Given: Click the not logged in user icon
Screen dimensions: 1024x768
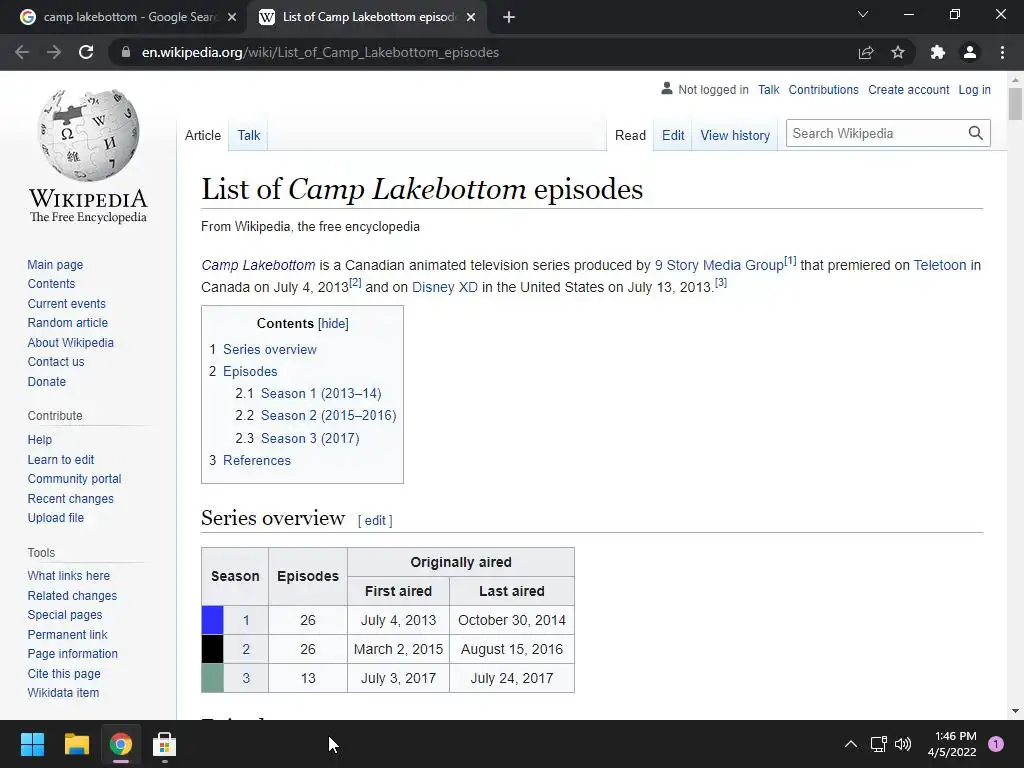Looking at the screenshot, I should (x=667, y=88).
